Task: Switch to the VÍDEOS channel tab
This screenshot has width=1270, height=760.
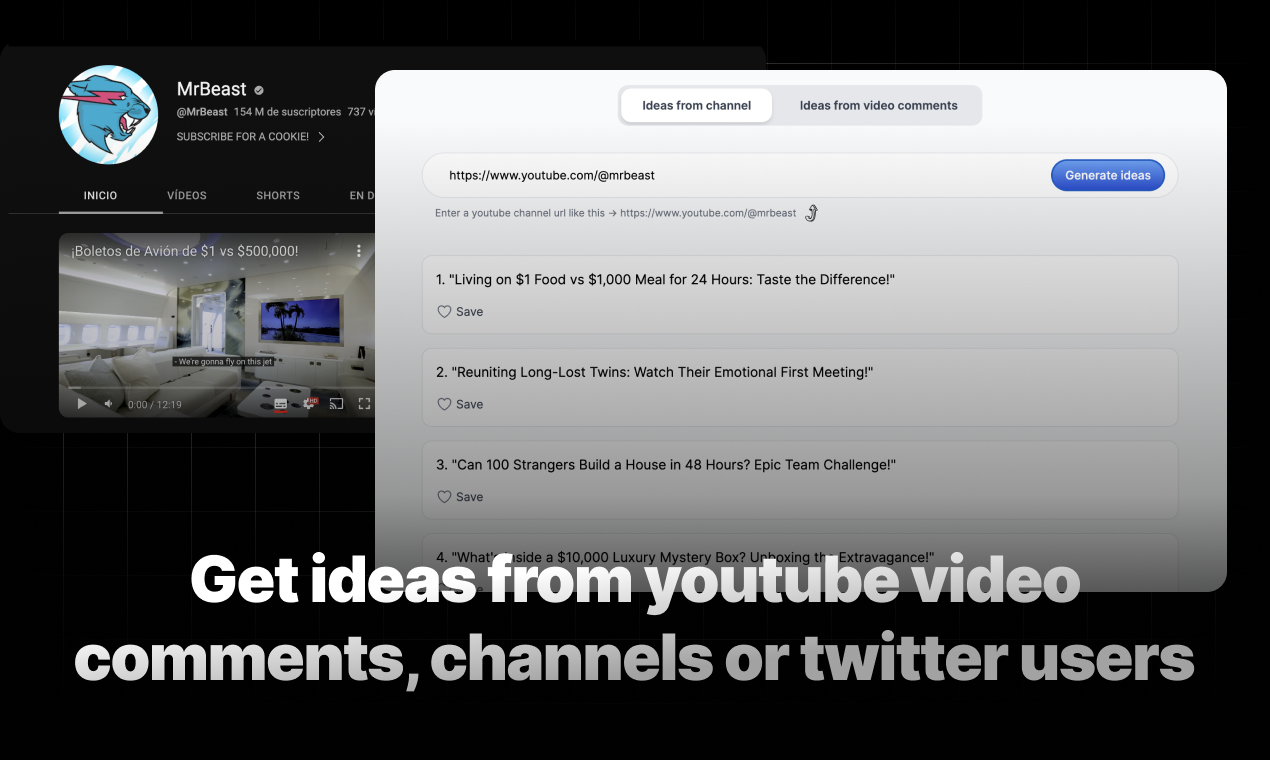Action: 187,195
